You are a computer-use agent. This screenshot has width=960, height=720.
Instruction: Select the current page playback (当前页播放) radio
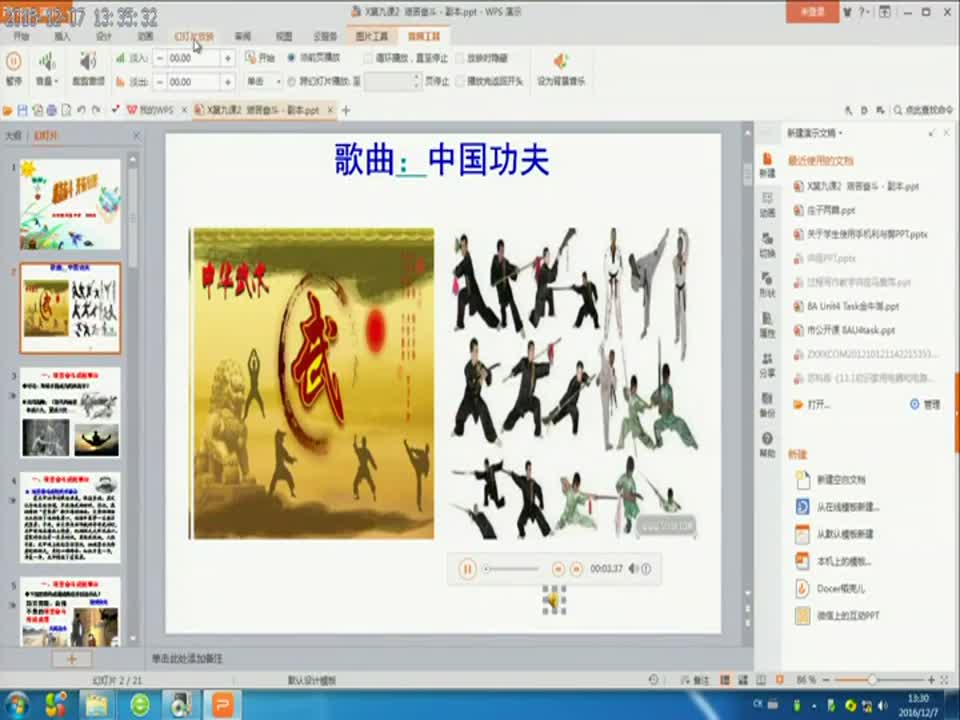coord(292,58)
